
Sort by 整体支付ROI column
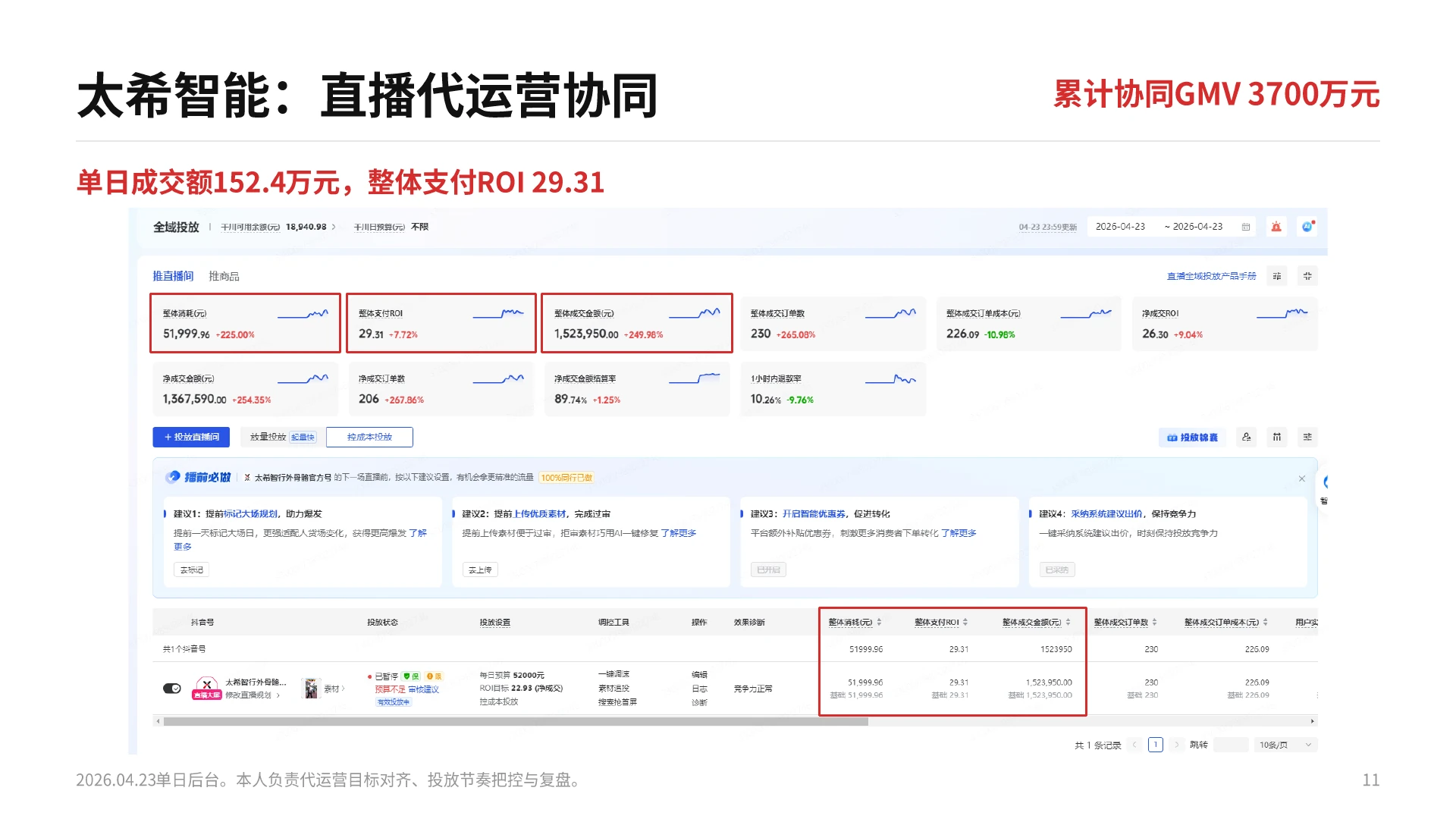tap(965, 622)
